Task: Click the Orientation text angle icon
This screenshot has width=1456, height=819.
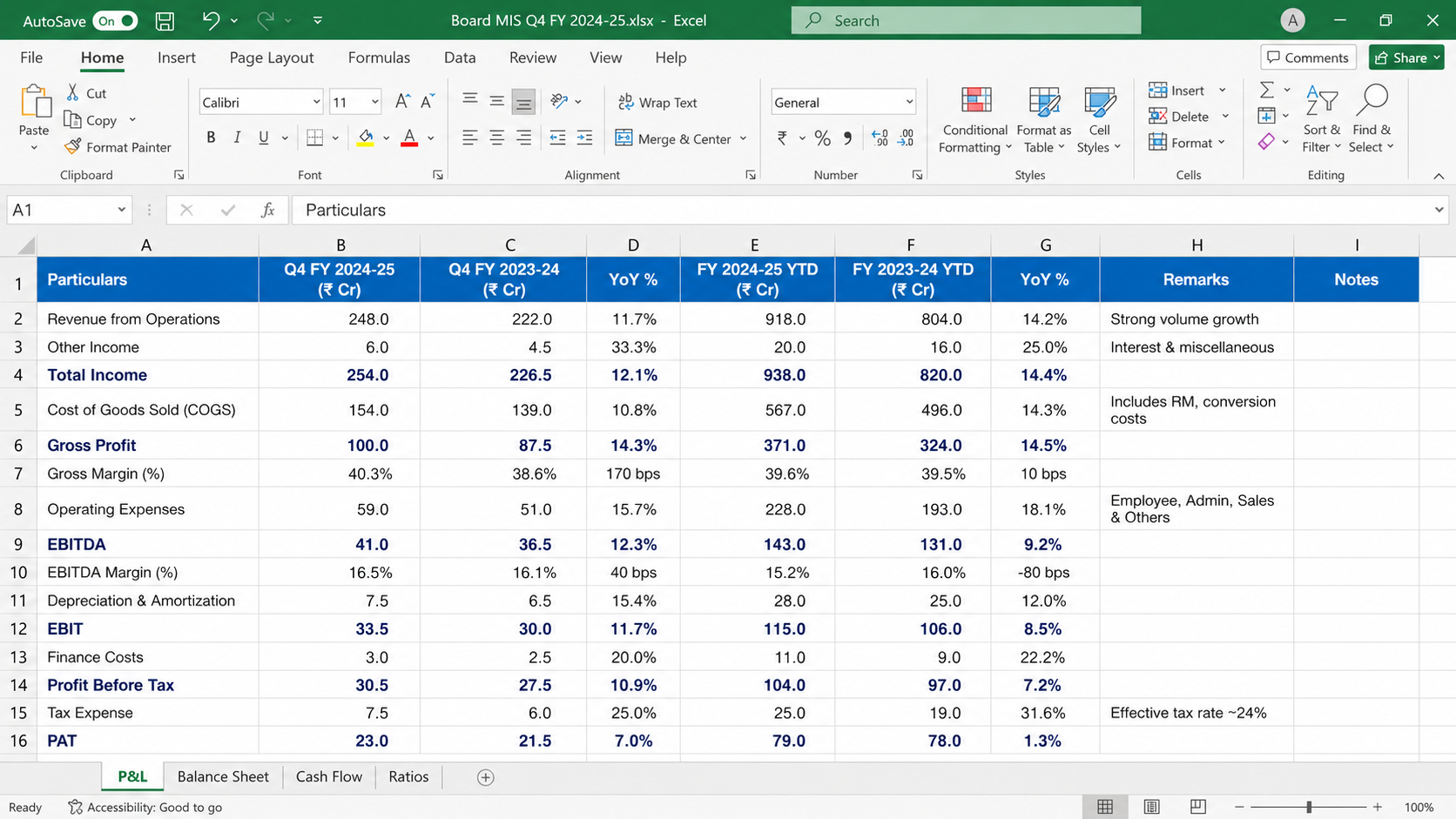Action: (559, 101)
